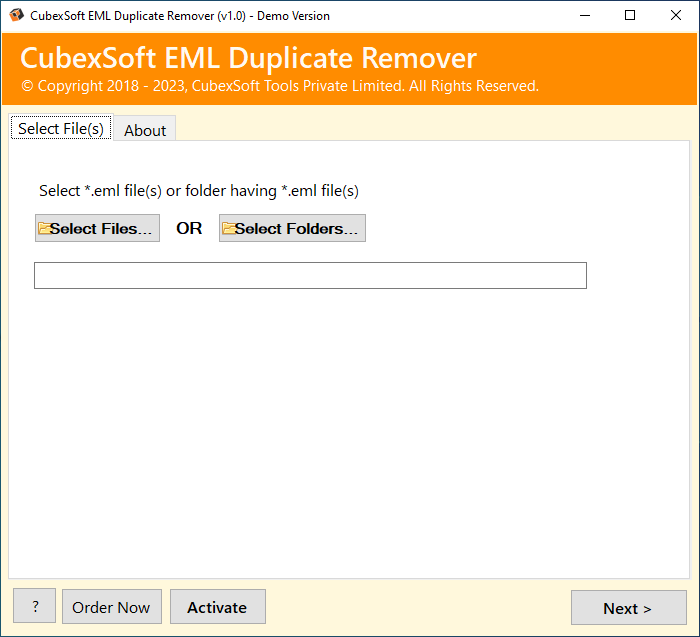Click the OR label between the buttons
700x637 pixels.
tap(189, 228)
